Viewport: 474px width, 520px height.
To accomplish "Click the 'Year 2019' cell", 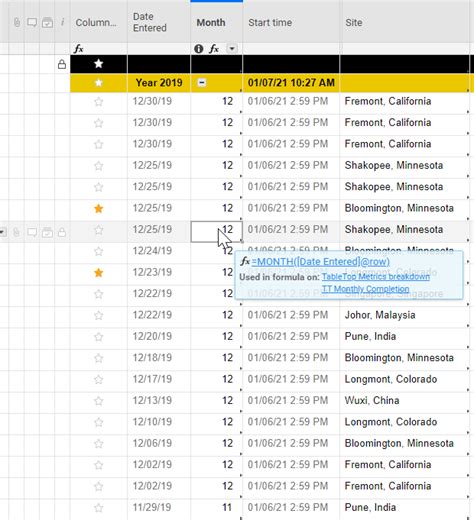I will click(159, 83).
